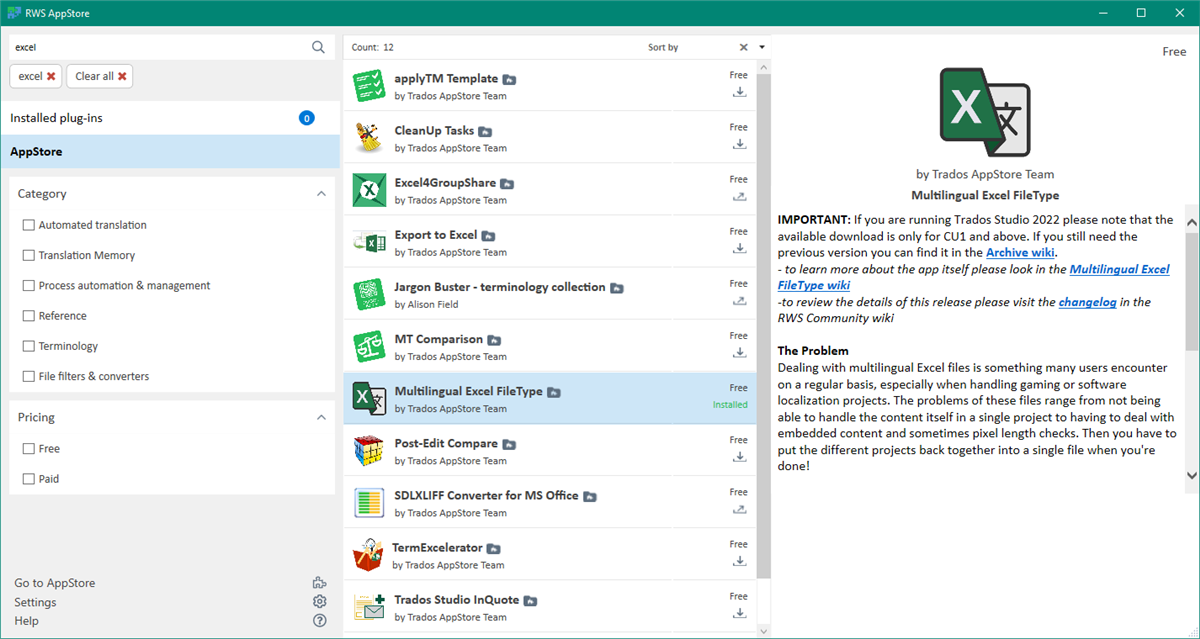Screen dimensions: 1200x639
Task: Click the Trados Studio InQuote logo
Action: point(370,607)
